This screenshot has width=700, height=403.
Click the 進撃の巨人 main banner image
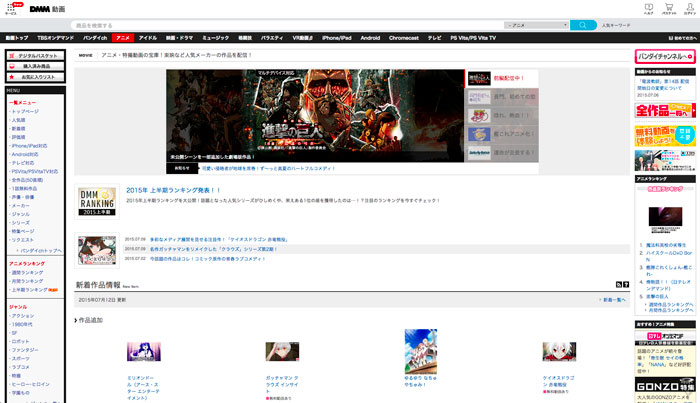[x=315, y=115]
